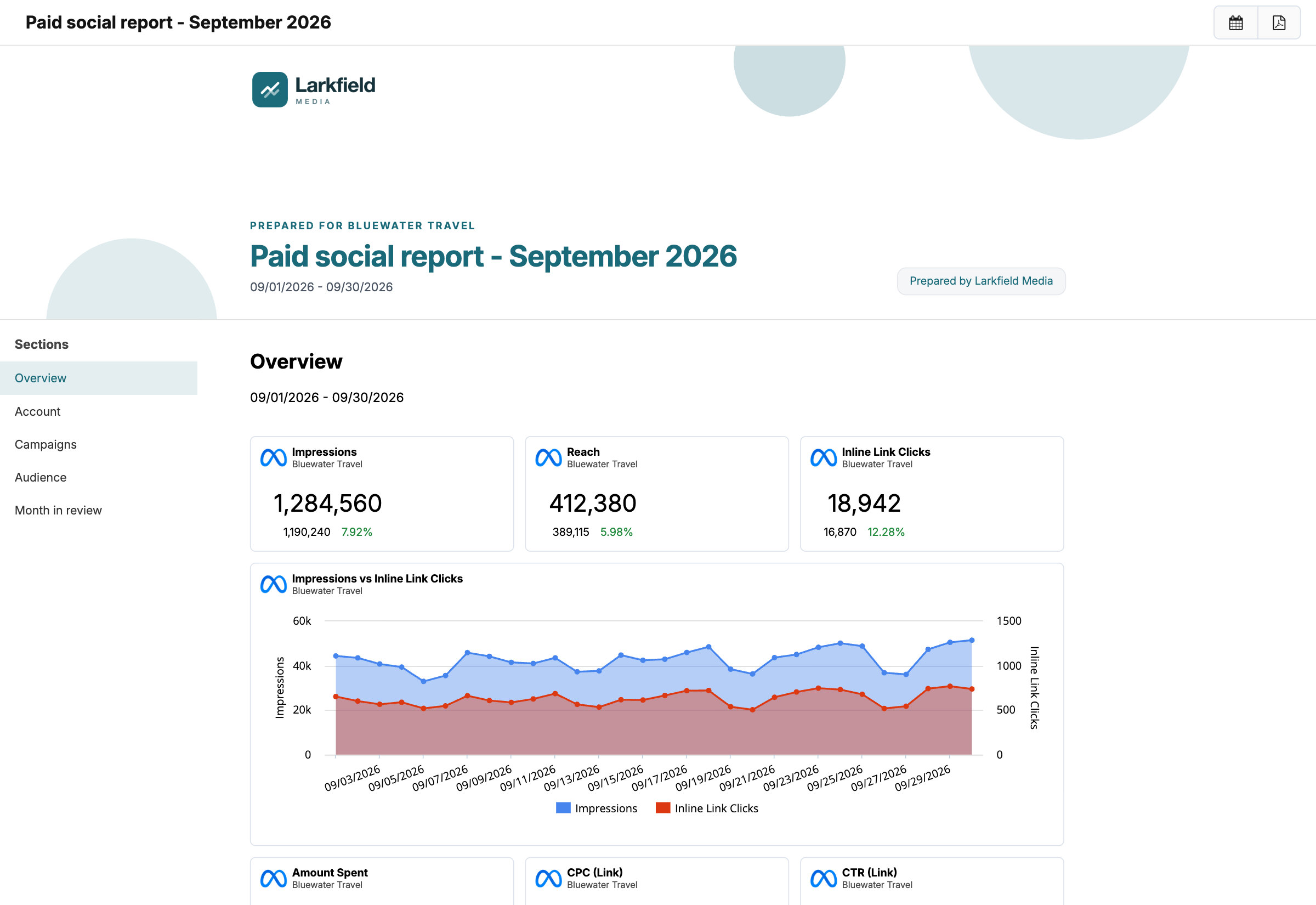Click the Meta icon on Impressions vs Inline Link Clicks chart
Viewport: 1316px width, 905px height.
tap(273, 584)
